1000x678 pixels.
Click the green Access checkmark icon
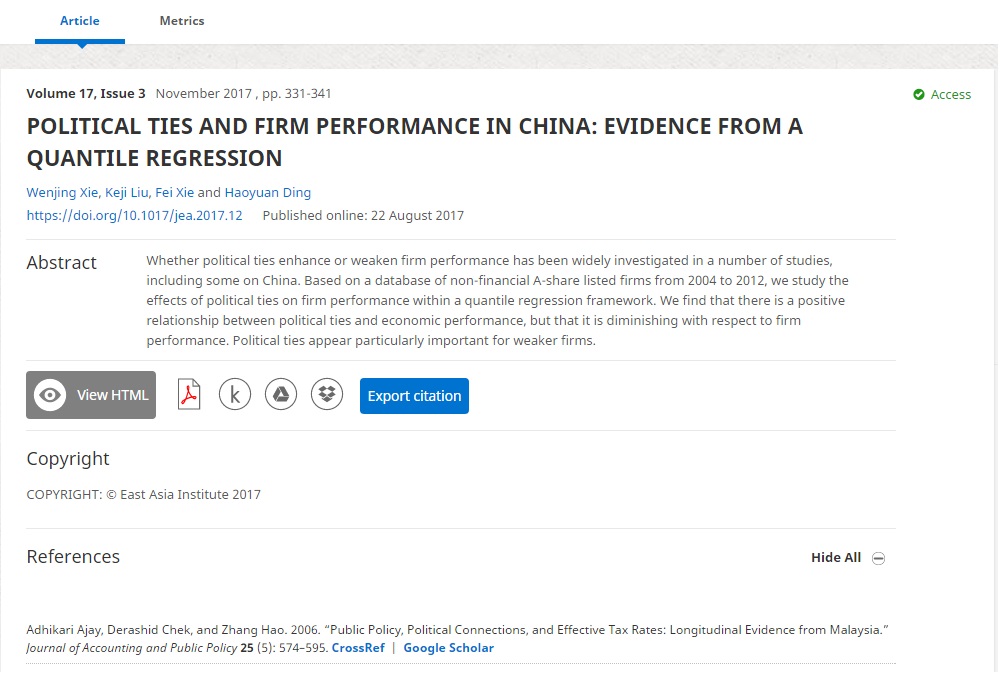tap(919, 94)
